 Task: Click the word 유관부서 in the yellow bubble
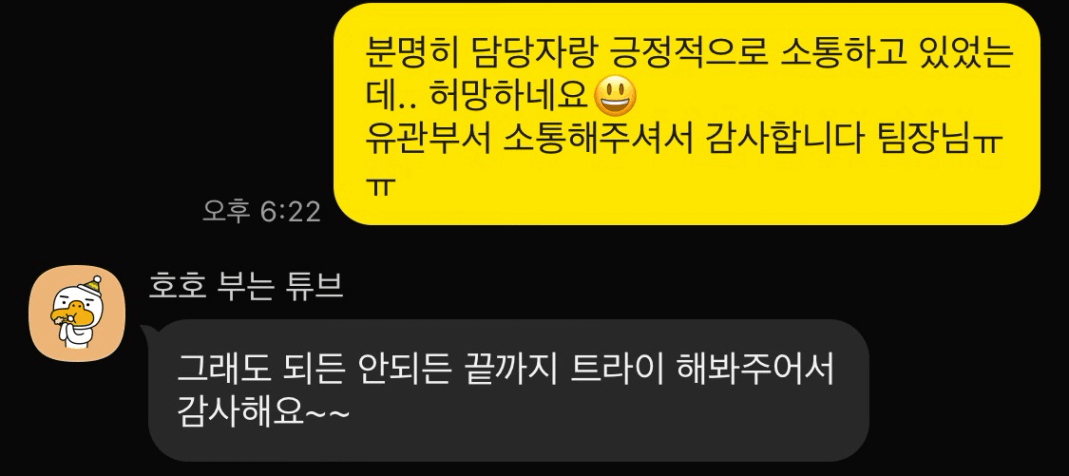pos(427,139)
